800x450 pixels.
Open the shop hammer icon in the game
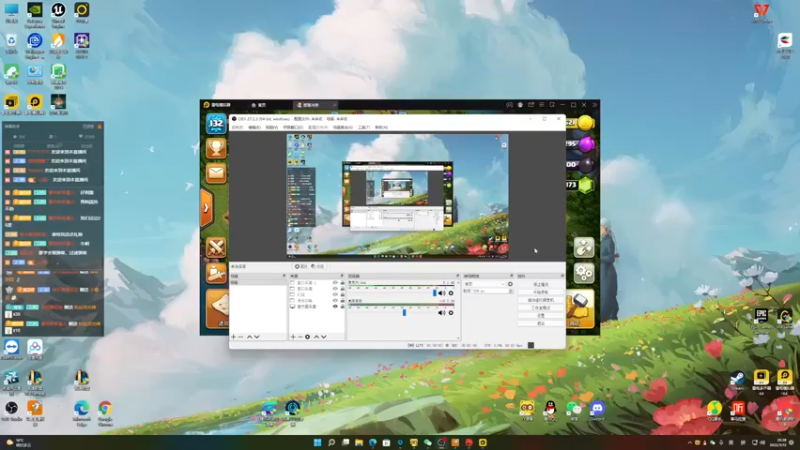click(580, 309)
